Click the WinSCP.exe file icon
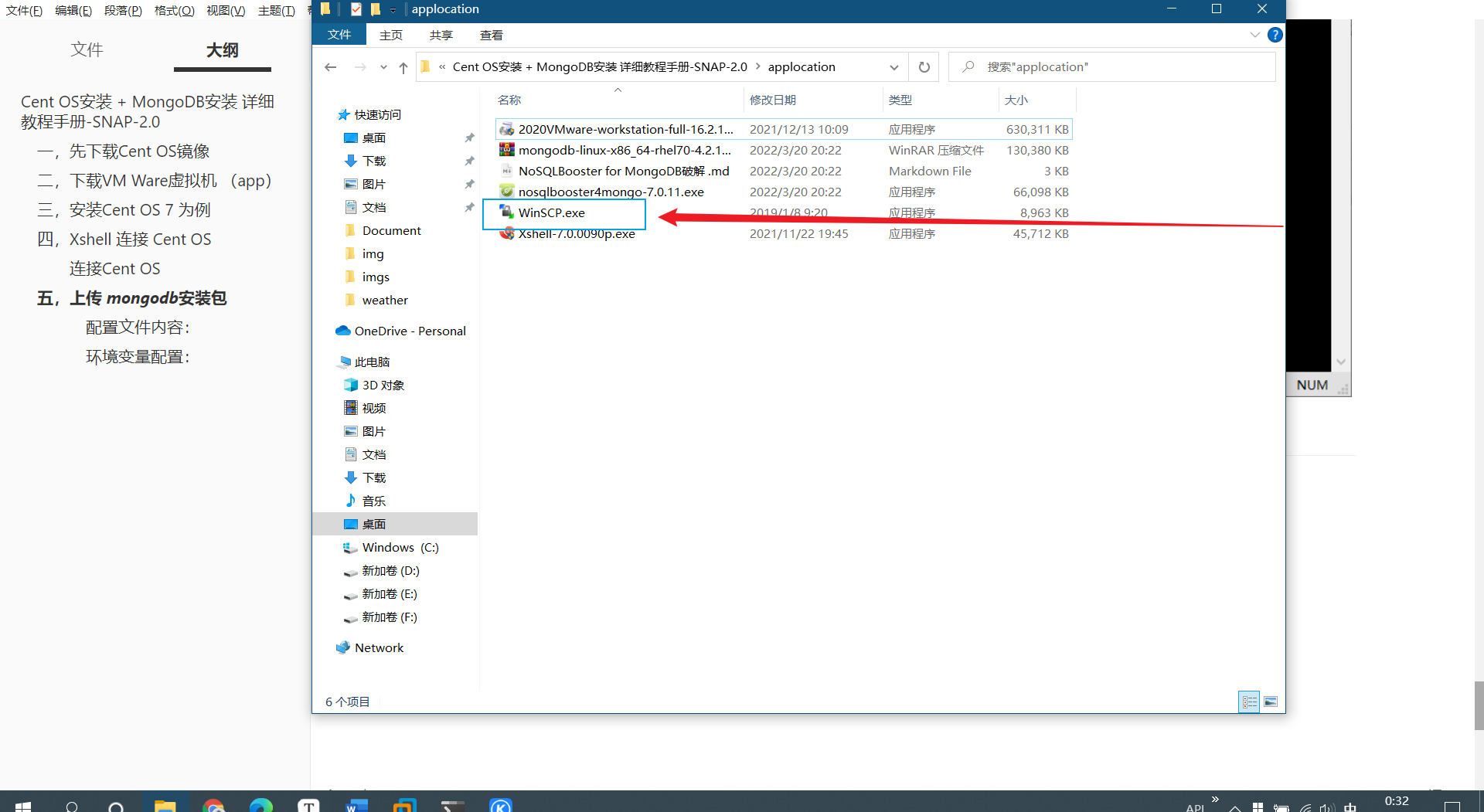The height and width of the screenshot is (812, 1484). [x=506, y=212]
